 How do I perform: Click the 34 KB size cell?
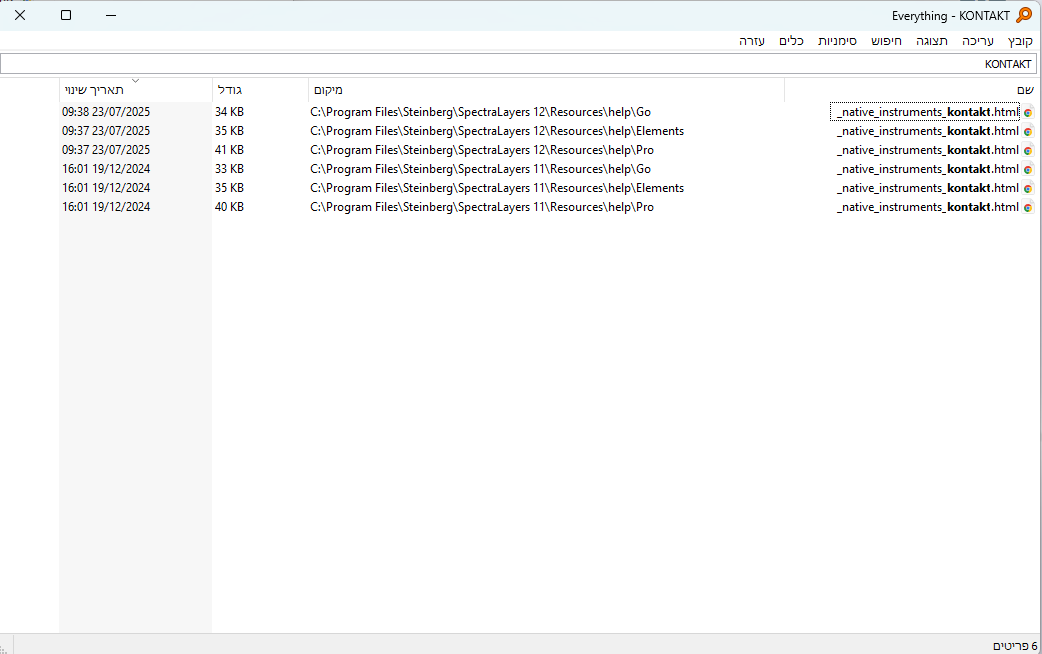coord(229,112)
